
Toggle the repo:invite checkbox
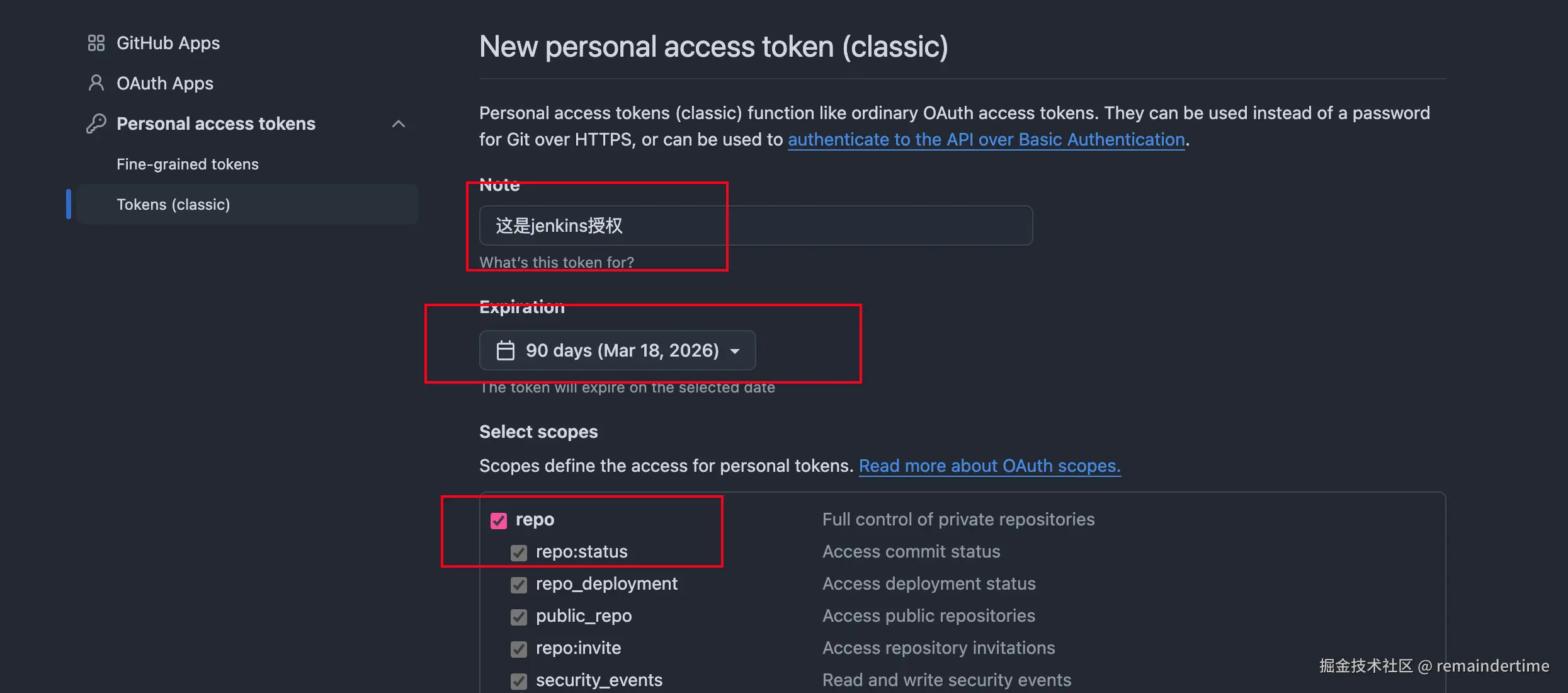coord(519,649)
